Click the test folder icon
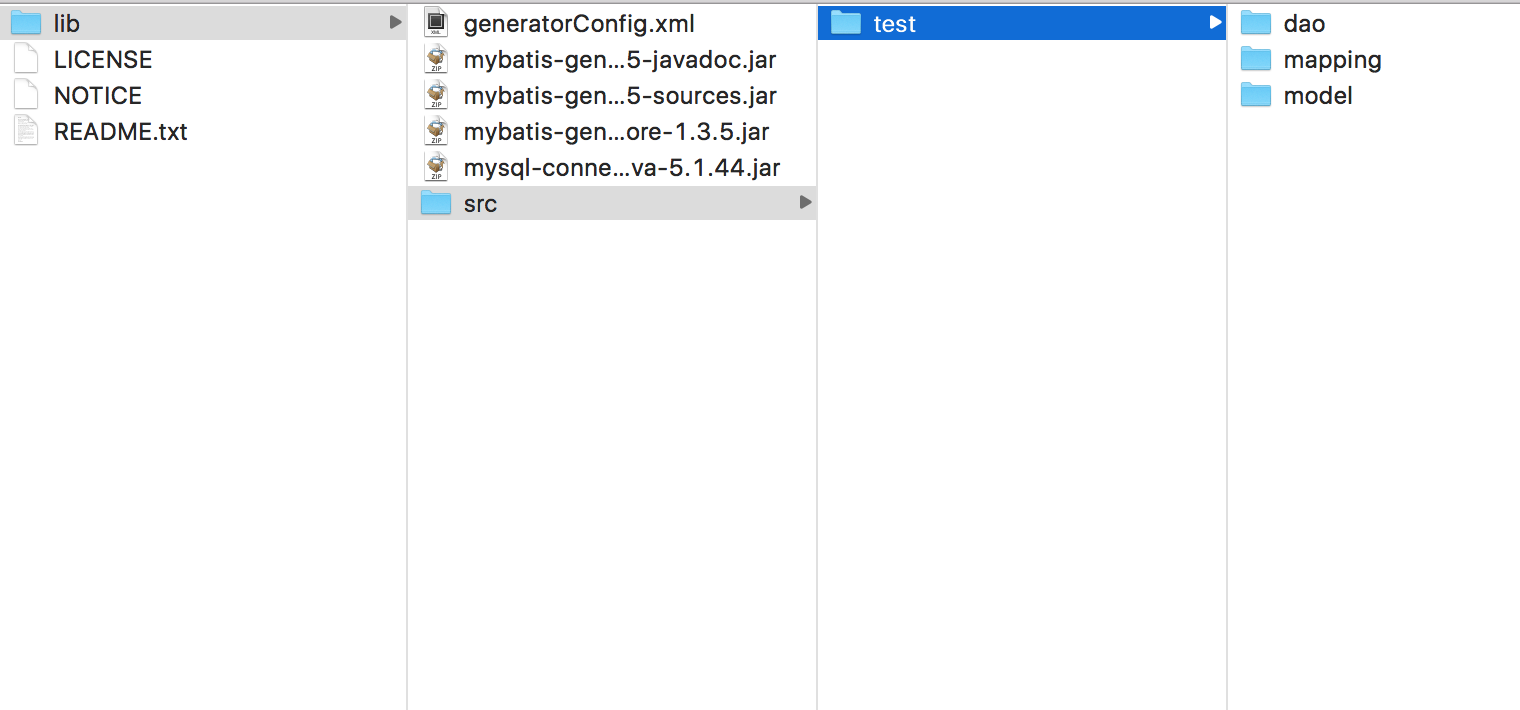The width and height of the screenshot is (1520, 710). pos(846,23)
